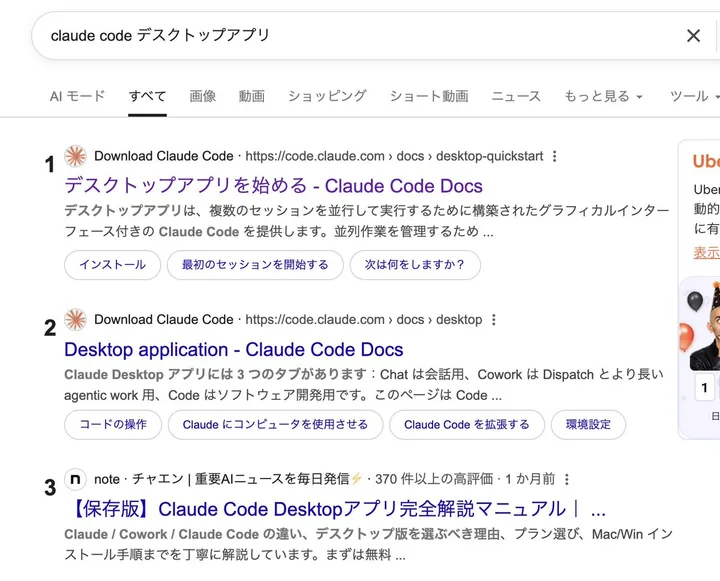Image resolution: width=720 pixels, height=581 pixels.
Task: Open the three-dot menu for the desktop-quickstart result
Action: click(555, 156)
